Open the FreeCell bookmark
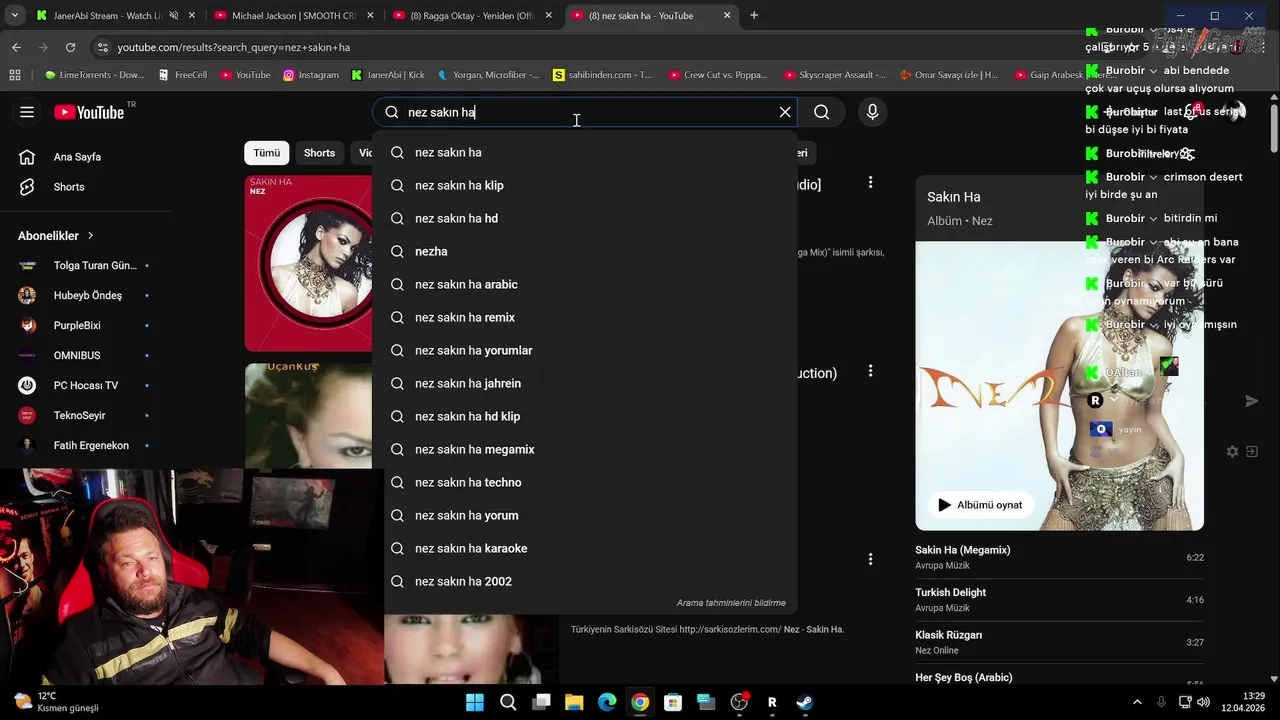1280x720 pixels. (183, 74)
